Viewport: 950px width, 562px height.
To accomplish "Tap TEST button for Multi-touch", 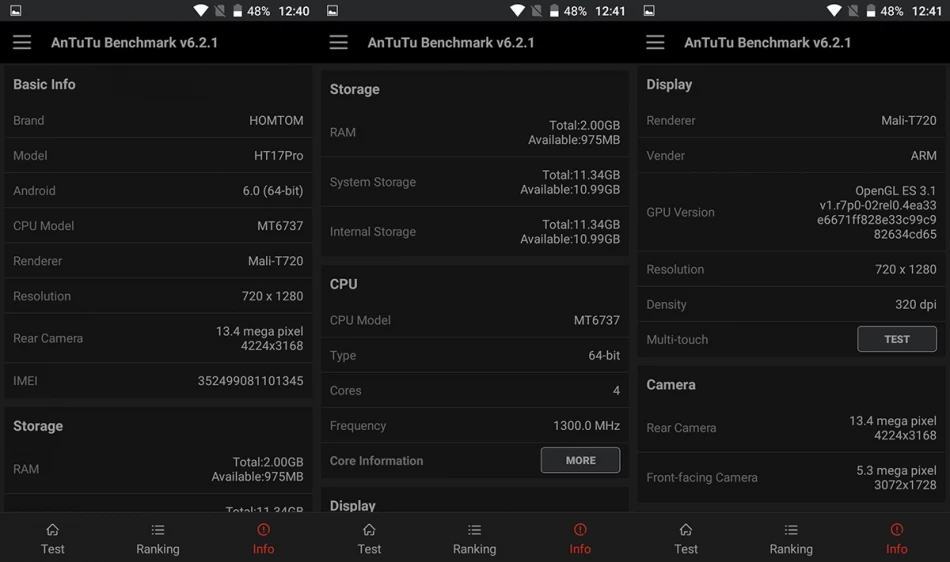I will 897,339.
